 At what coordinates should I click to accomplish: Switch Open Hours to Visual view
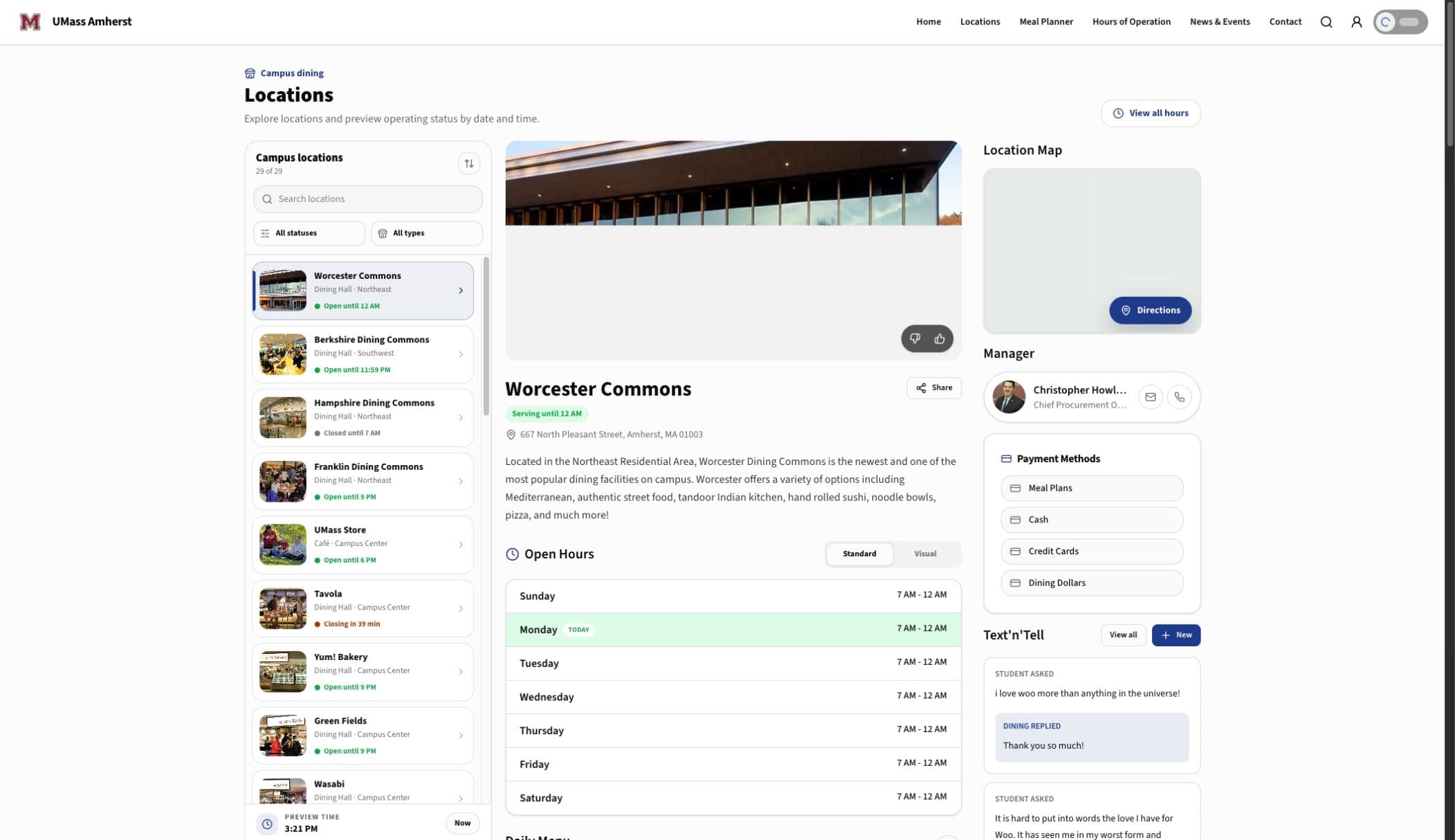(925, 554)
